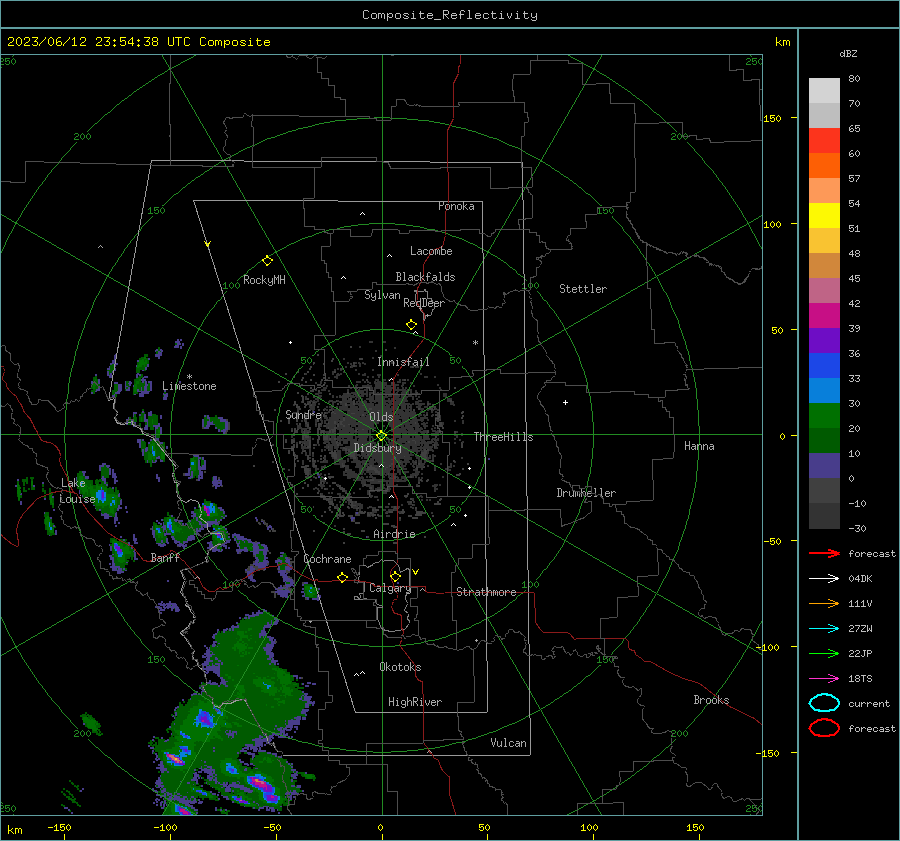Select the RockyMH label
The width and height of the screenshot is (900, 841).
point(264,280)
